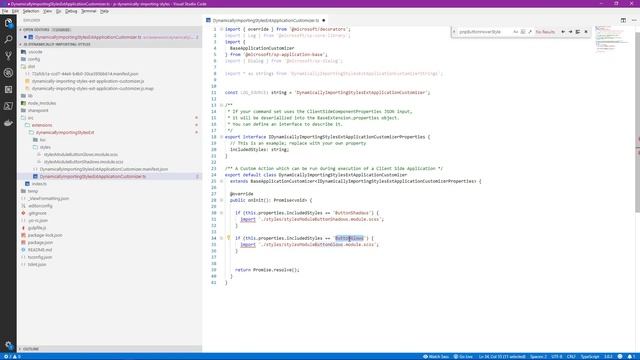Open the Debug view in the activity bar
This screenshot has width=640, height=360.
[8, 73]
